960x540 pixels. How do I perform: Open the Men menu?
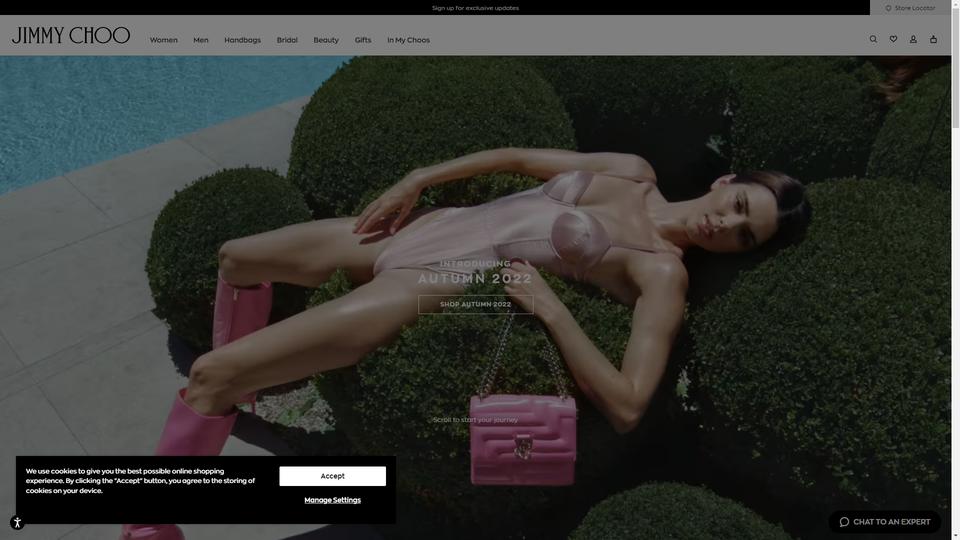coord(201,40)
